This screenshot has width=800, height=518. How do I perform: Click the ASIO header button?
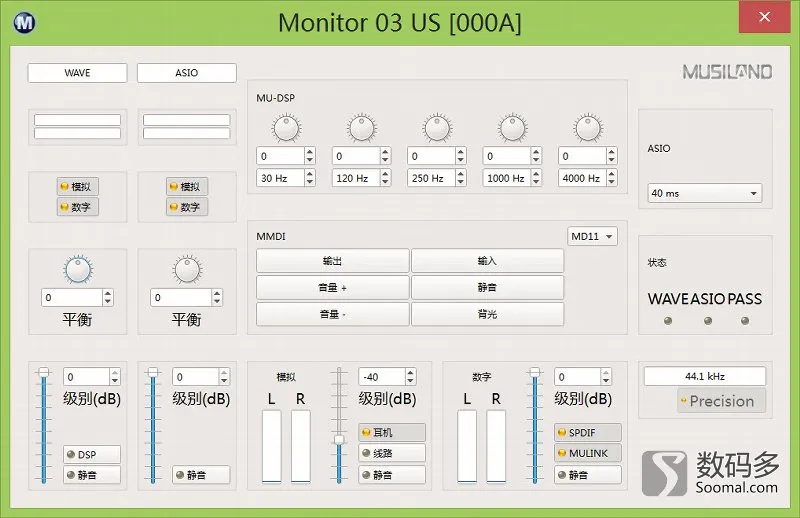[x=187, y=72]
